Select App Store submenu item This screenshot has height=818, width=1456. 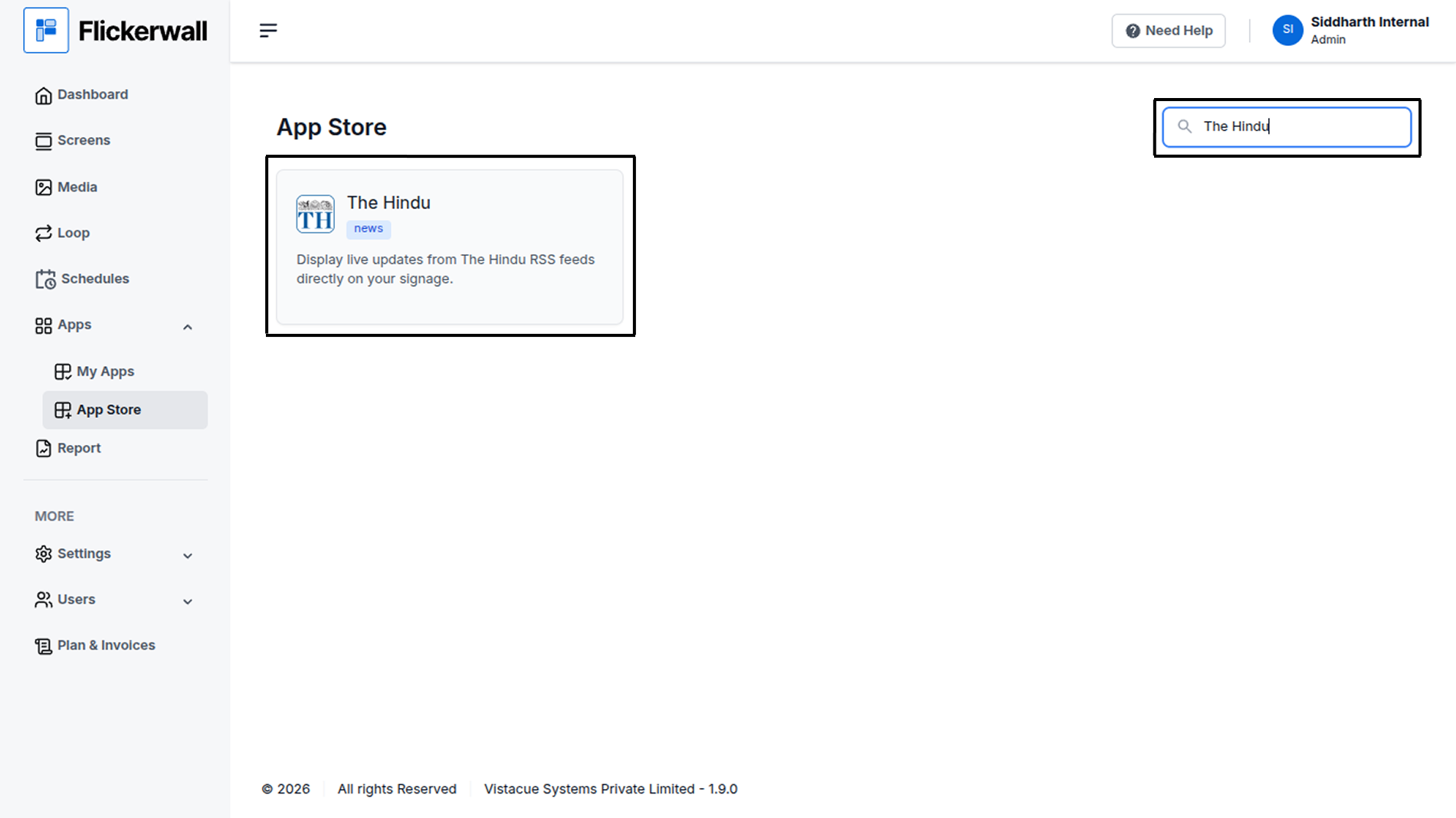pos(125,411)
